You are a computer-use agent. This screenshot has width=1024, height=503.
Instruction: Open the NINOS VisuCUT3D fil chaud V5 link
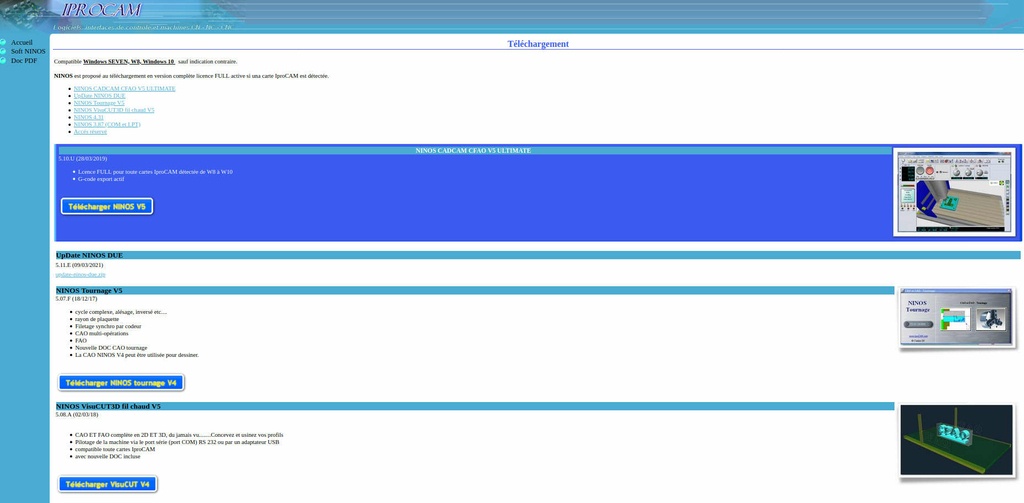[x=114, y=110]
